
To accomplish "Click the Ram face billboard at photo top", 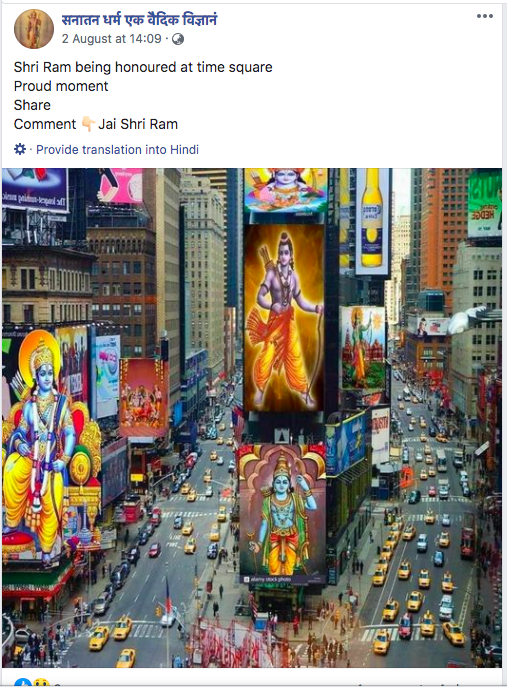I will tap(286, 190).
